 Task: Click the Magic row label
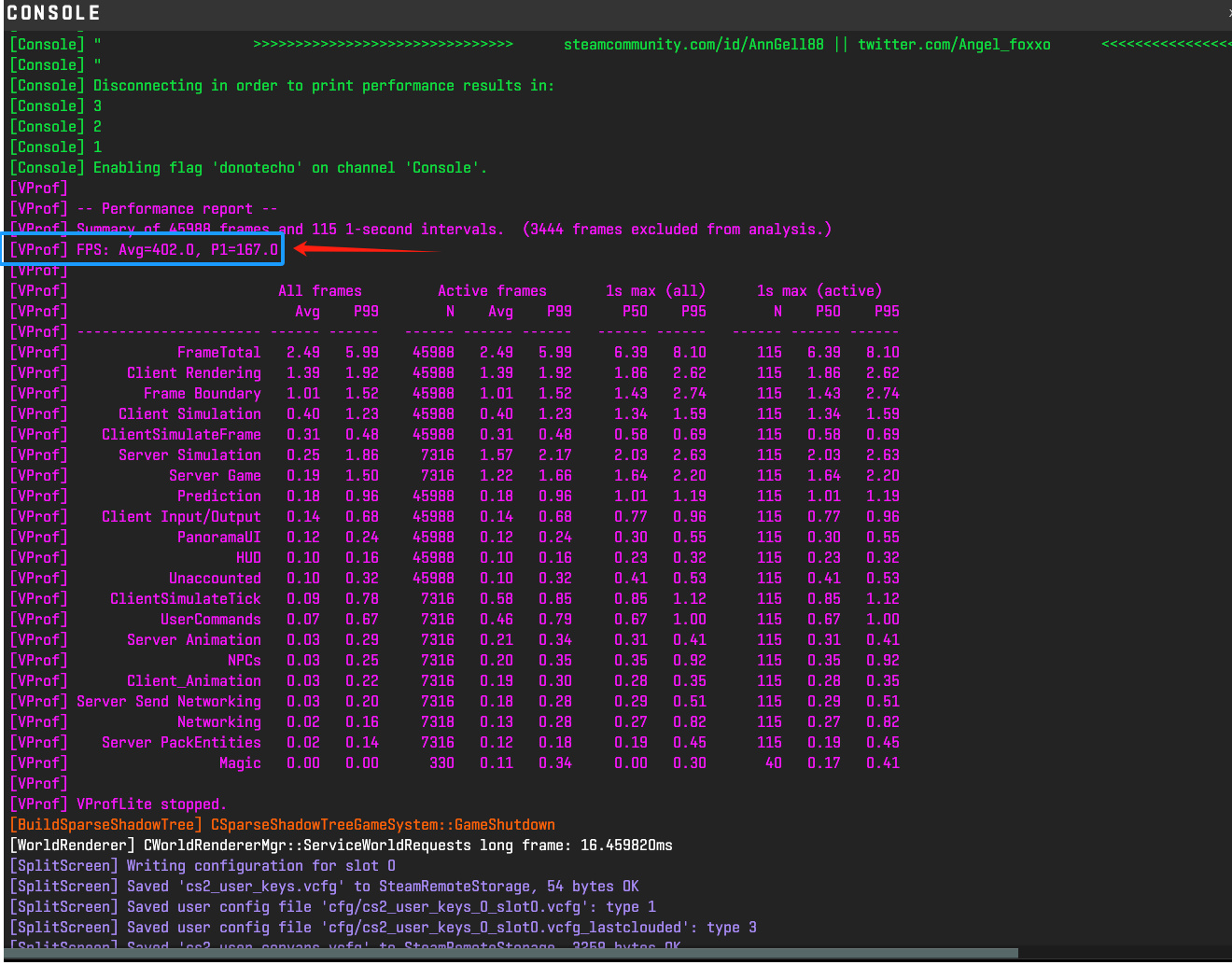pyautogui.click(x=240, y=763)
